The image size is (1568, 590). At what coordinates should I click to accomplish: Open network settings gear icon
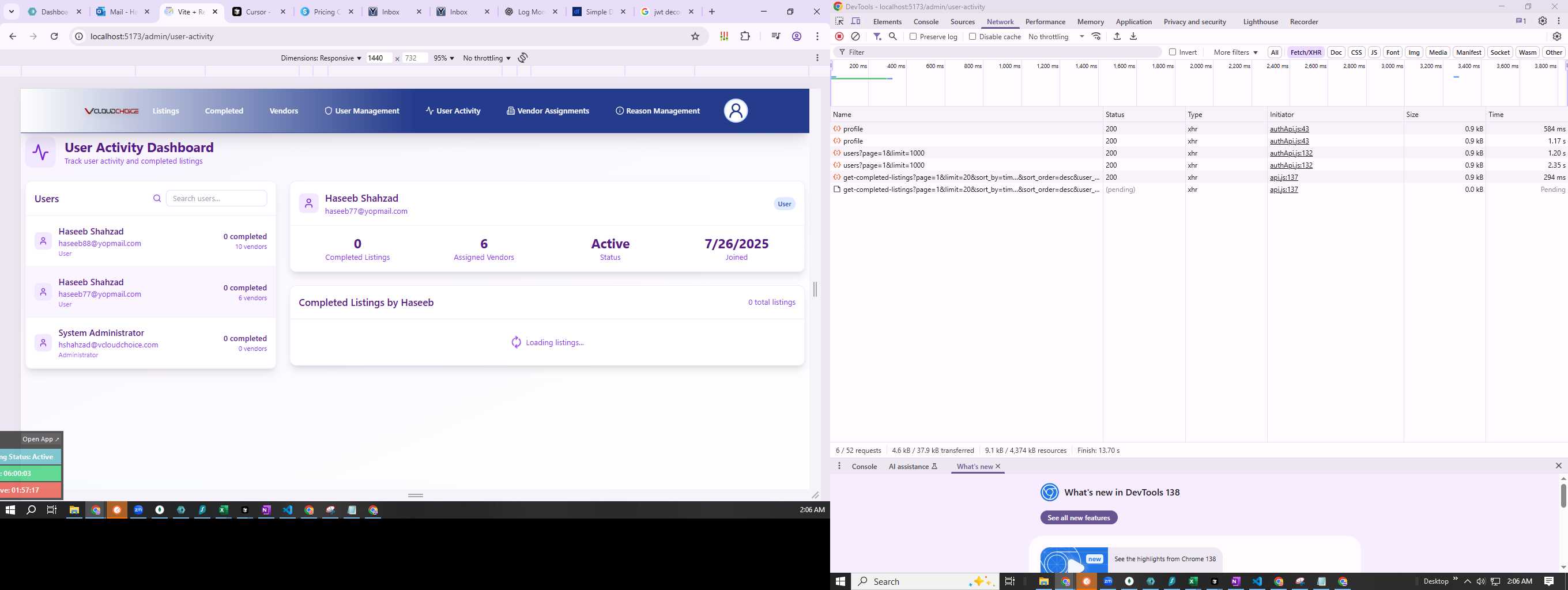click(x=1557, y=36)
